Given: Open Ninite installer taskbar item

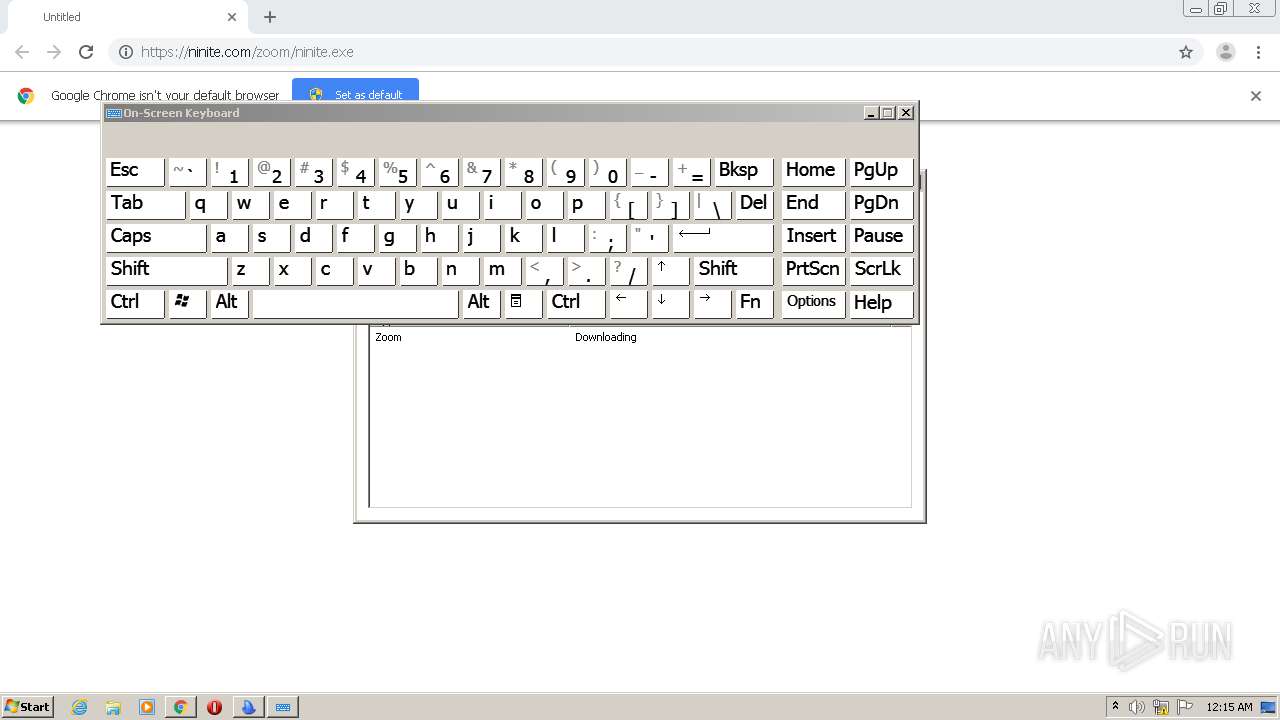Looking at the screenshot, I should pyautogui.click(x=248, y=707).
